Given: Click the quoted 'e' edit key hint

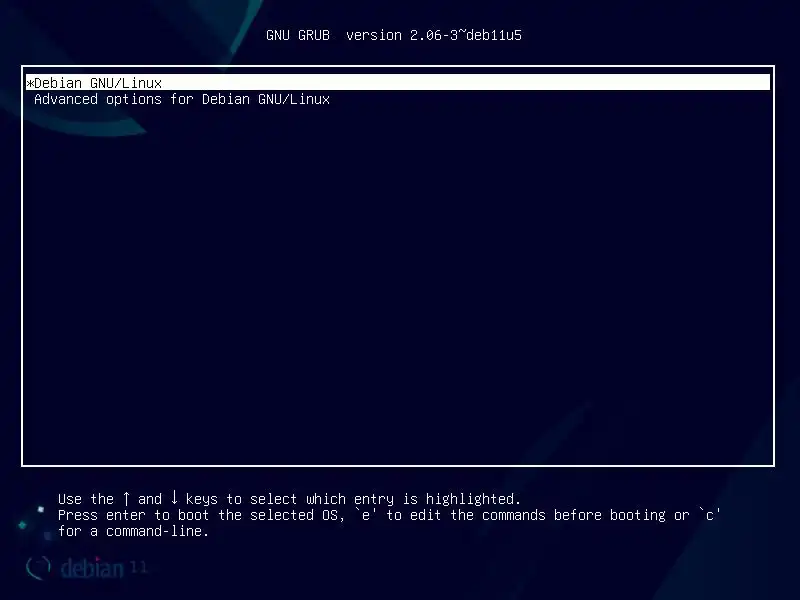Looking at the screenshot, I should pyautogui.click(x=365, y=515).
